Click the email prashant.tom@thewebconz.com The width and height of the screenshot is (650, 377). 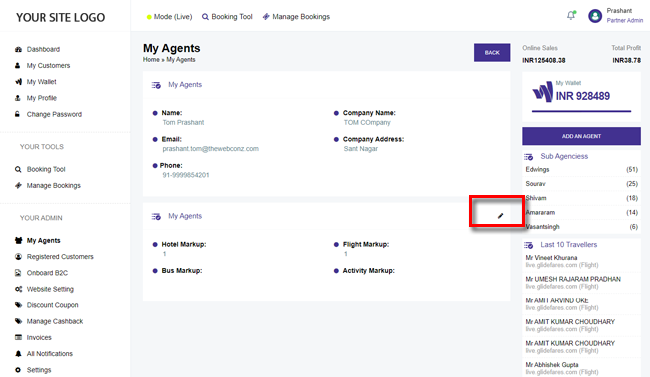point(211,148)
